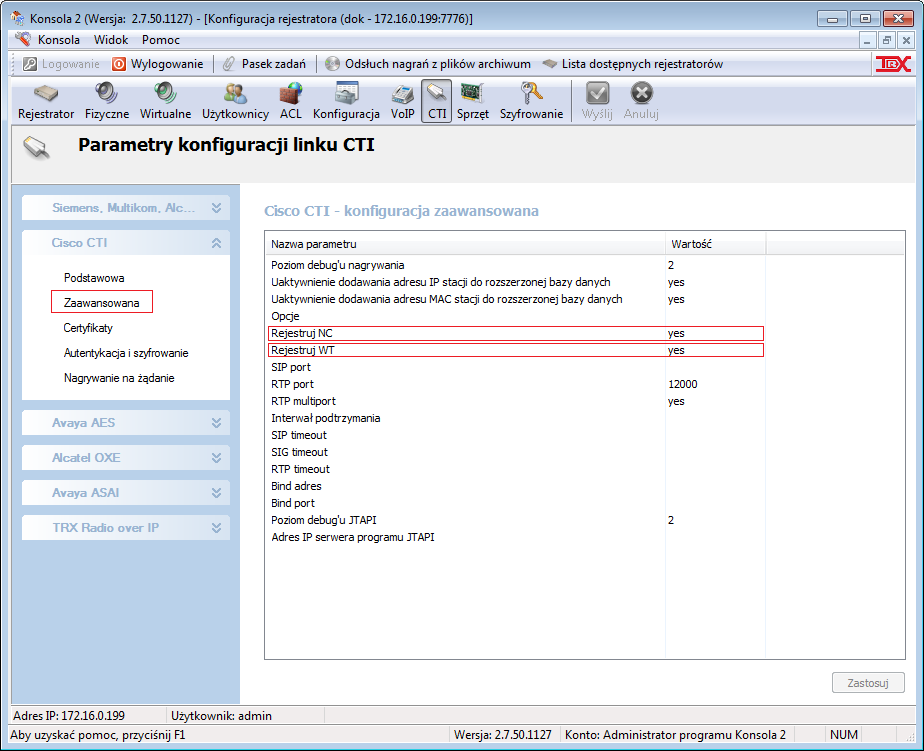Click the Zastosuj button
Screen dimensions: 924x751
868,683
